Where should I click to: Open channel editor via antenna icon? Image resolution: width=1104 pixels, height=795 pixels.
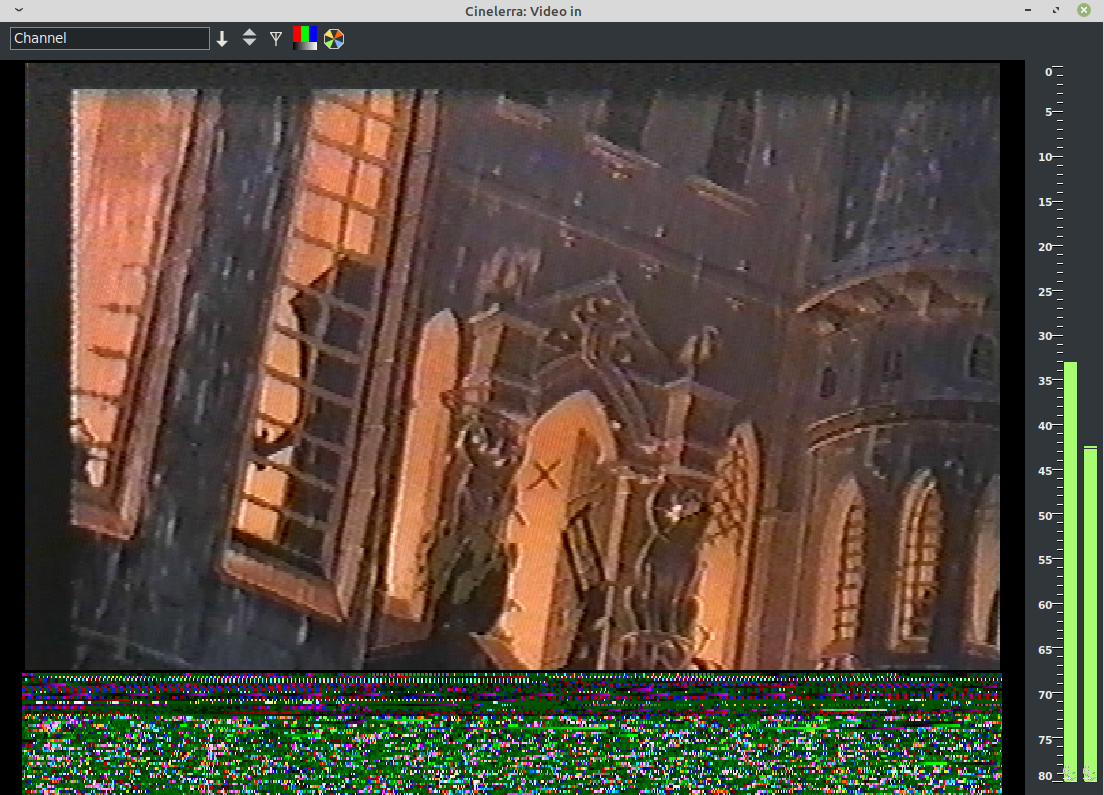(276, 39)
